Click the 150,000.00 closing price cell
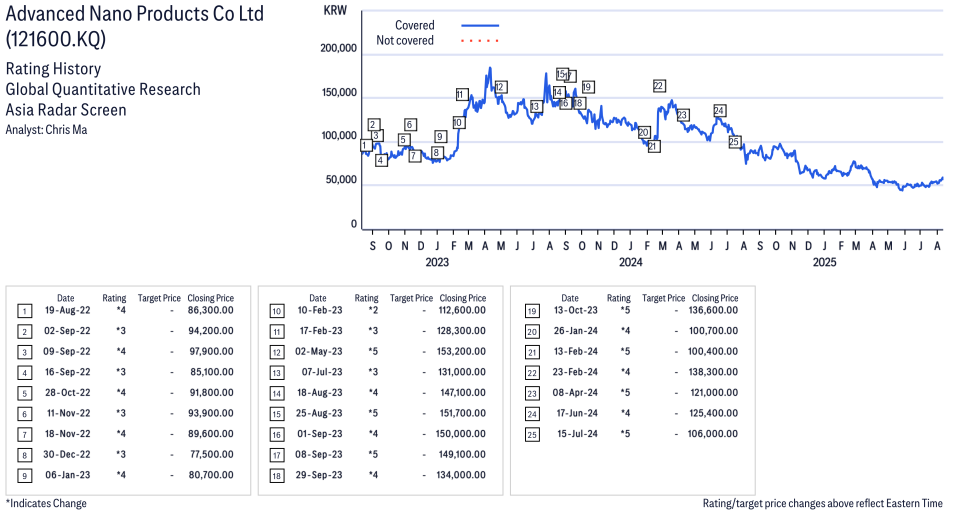Viewport: 954px width, 510px height. (461, 434)
